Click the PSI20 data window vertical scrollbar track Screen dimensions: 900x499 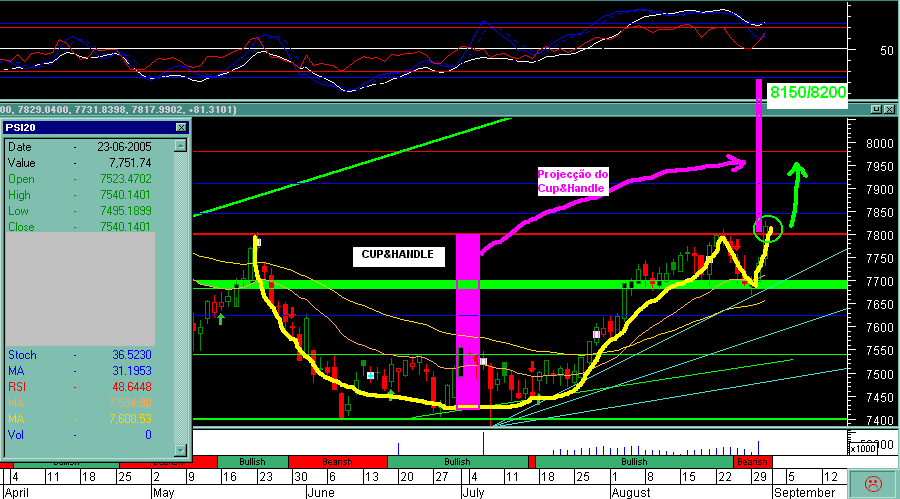click(180, 297)
